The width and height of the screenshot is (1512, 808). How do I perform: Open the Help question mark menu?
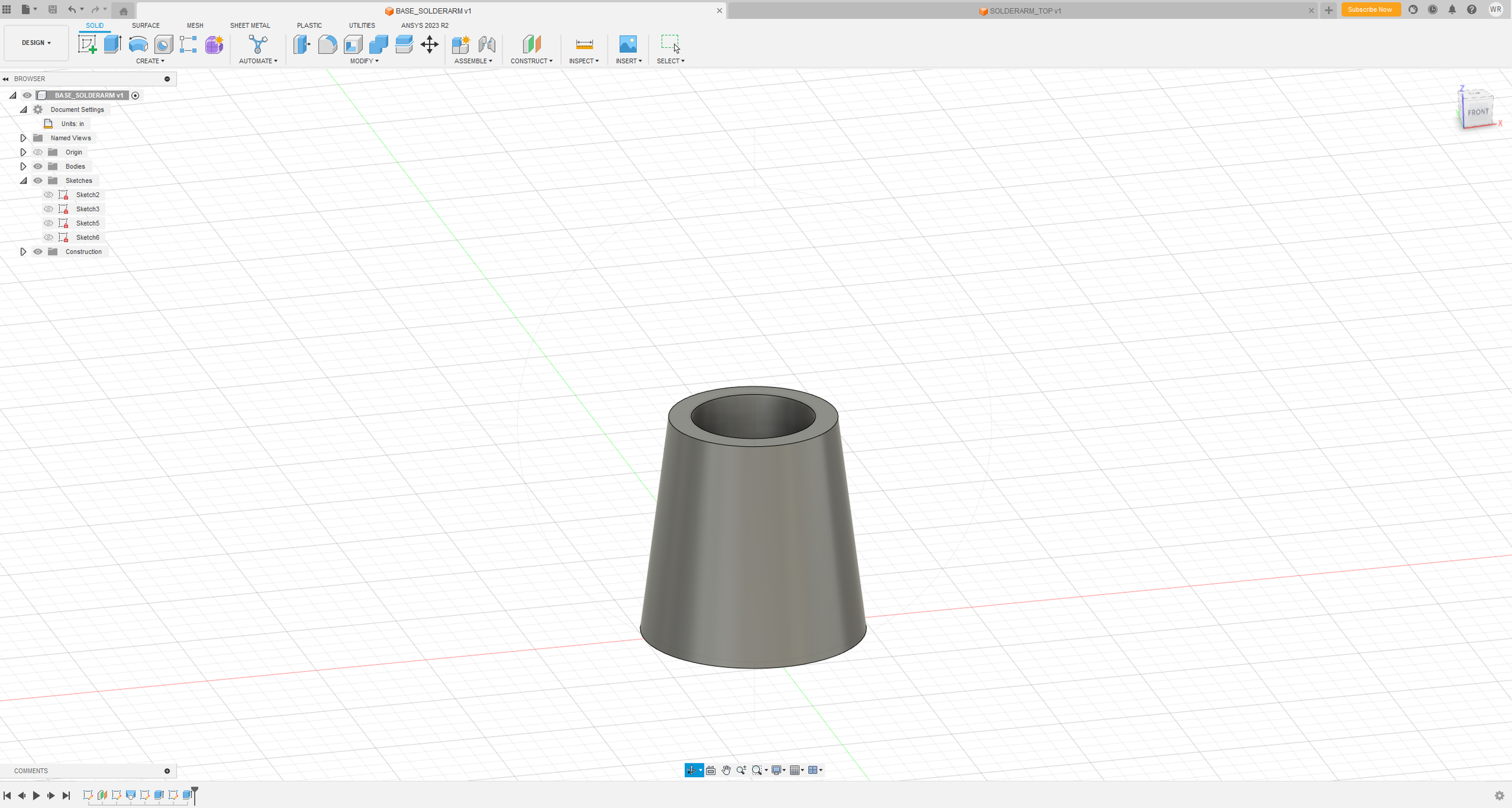1472,9
